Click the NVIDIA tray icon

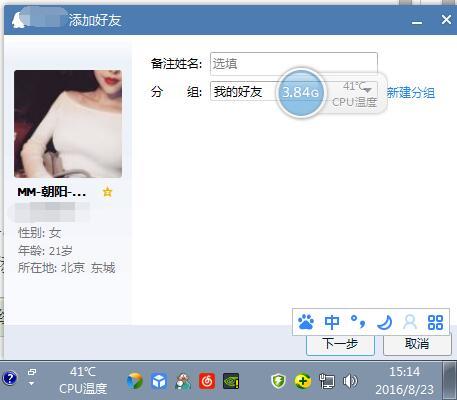point(231,381)
